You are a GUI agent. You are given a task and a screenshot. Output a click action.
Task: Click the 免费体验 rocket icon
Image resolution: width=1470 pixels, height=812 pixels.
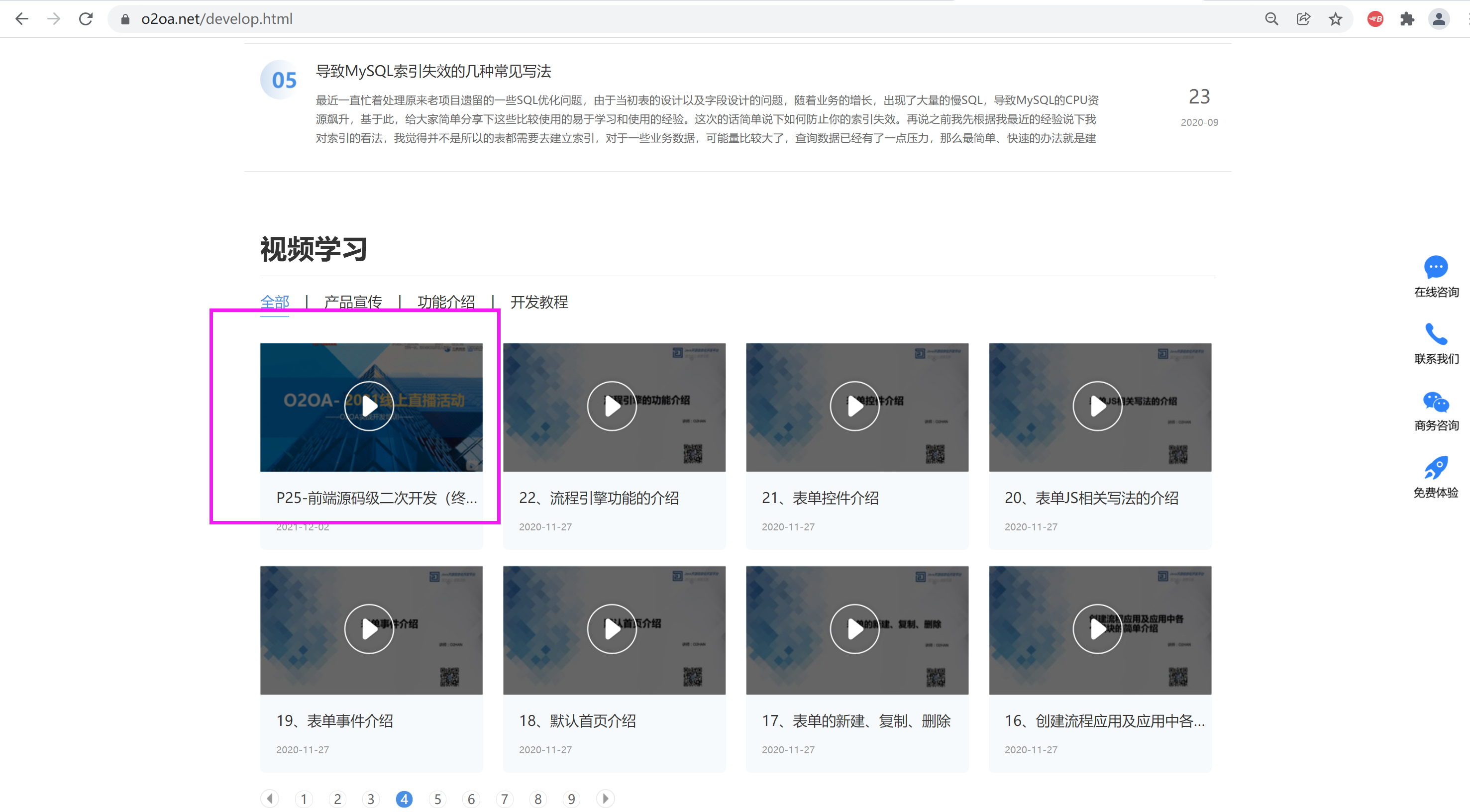click(x=1435, y=468)
